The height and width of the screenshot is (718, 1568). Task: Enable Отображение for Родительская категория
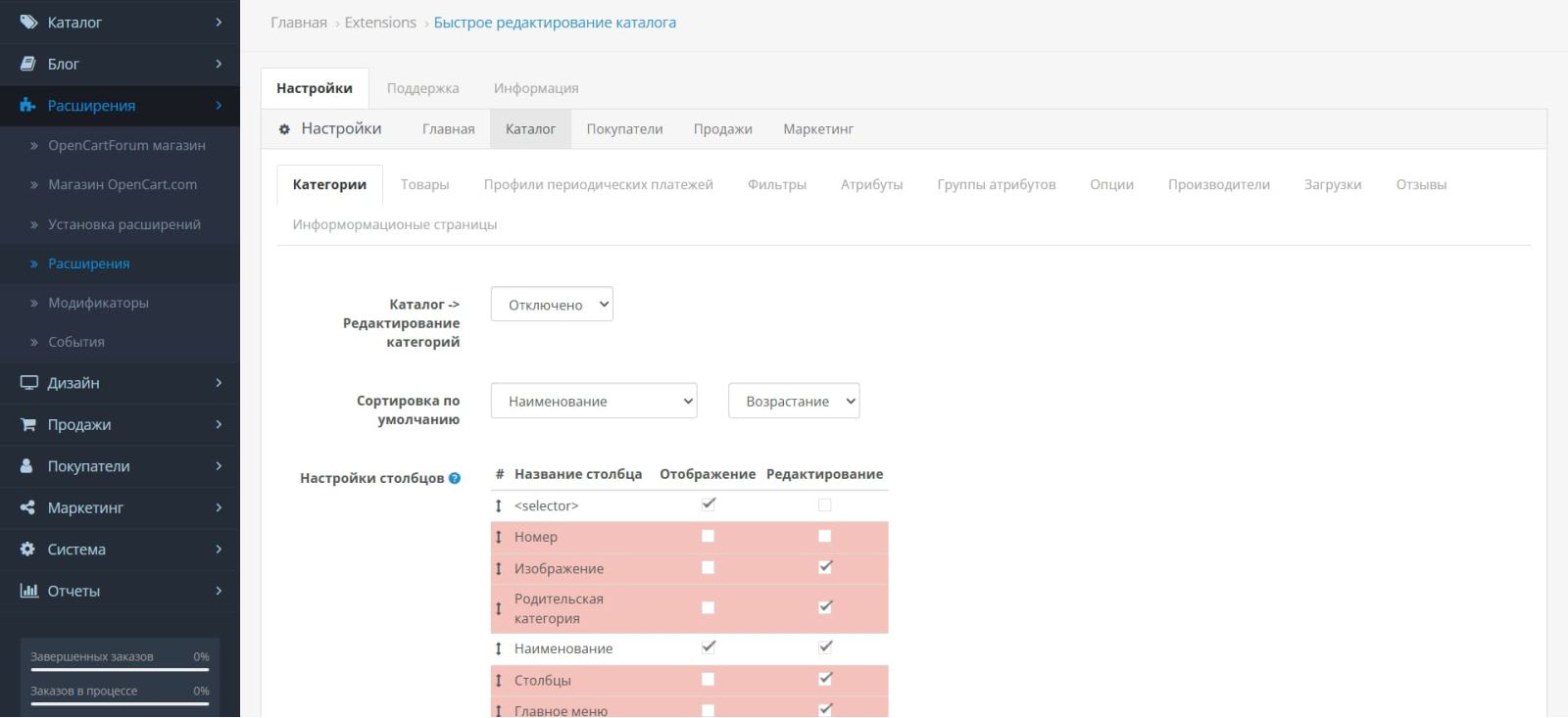(x=709, y=607)
